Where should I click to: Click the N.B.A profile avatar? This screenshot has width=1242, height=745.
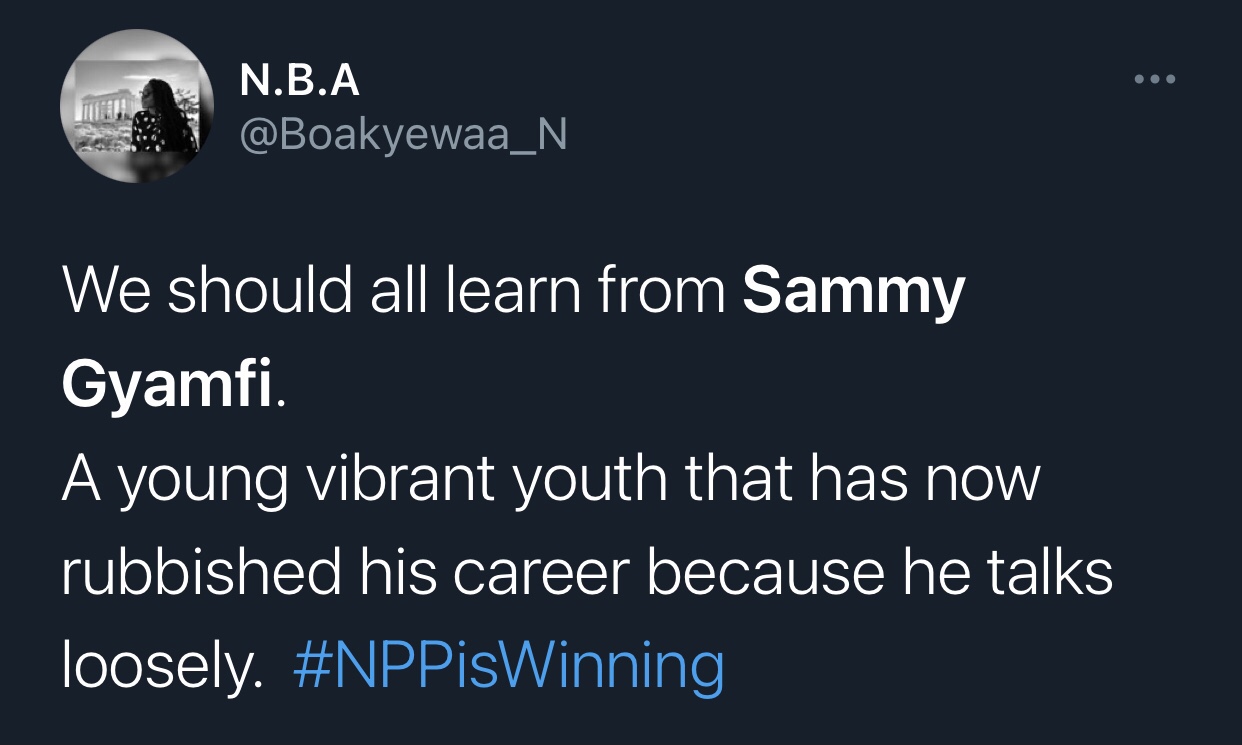click(137, 106)
